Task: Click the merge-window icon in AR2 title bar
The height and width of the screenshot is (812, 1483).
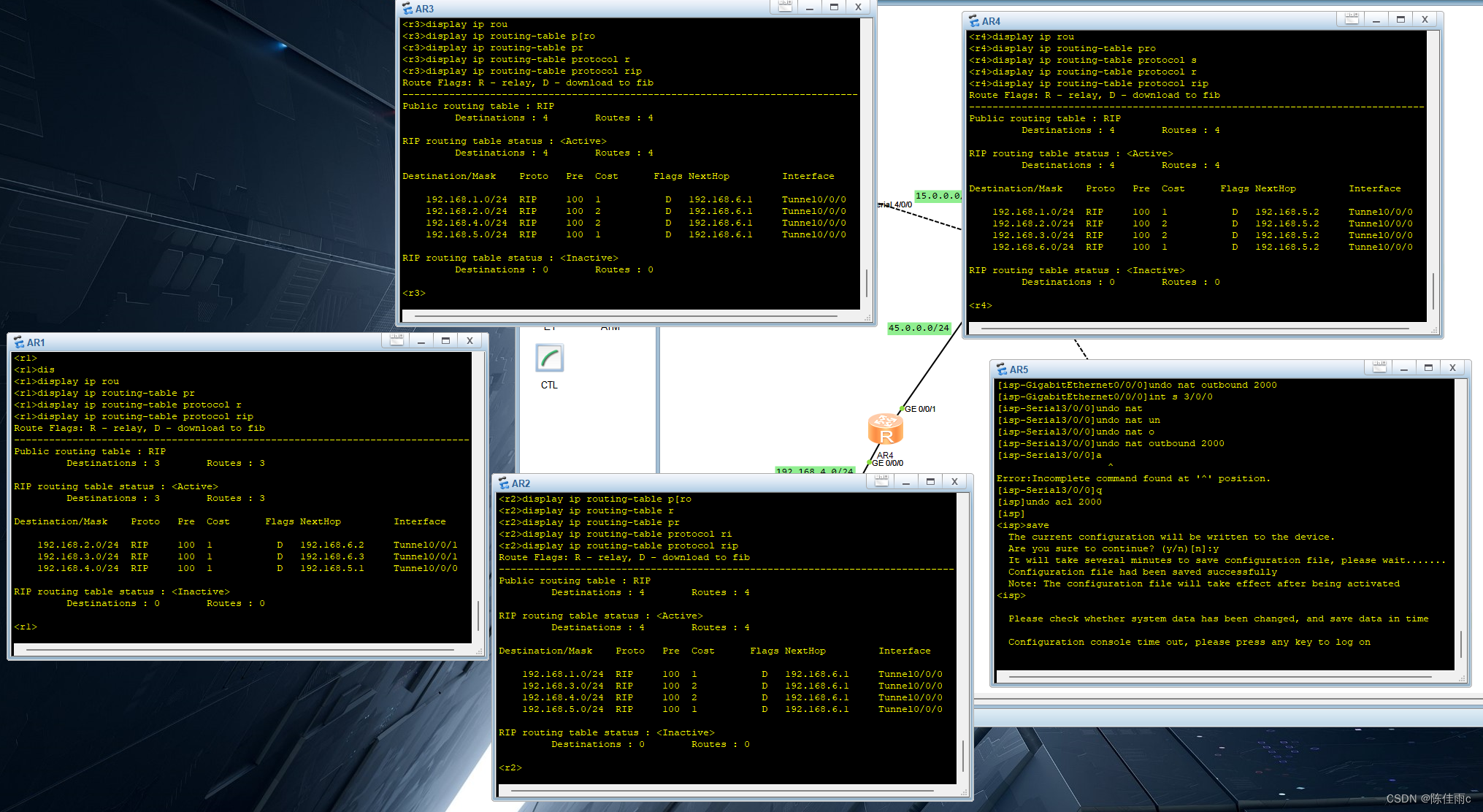Action: pyautogui.click(x=881, y=481)
